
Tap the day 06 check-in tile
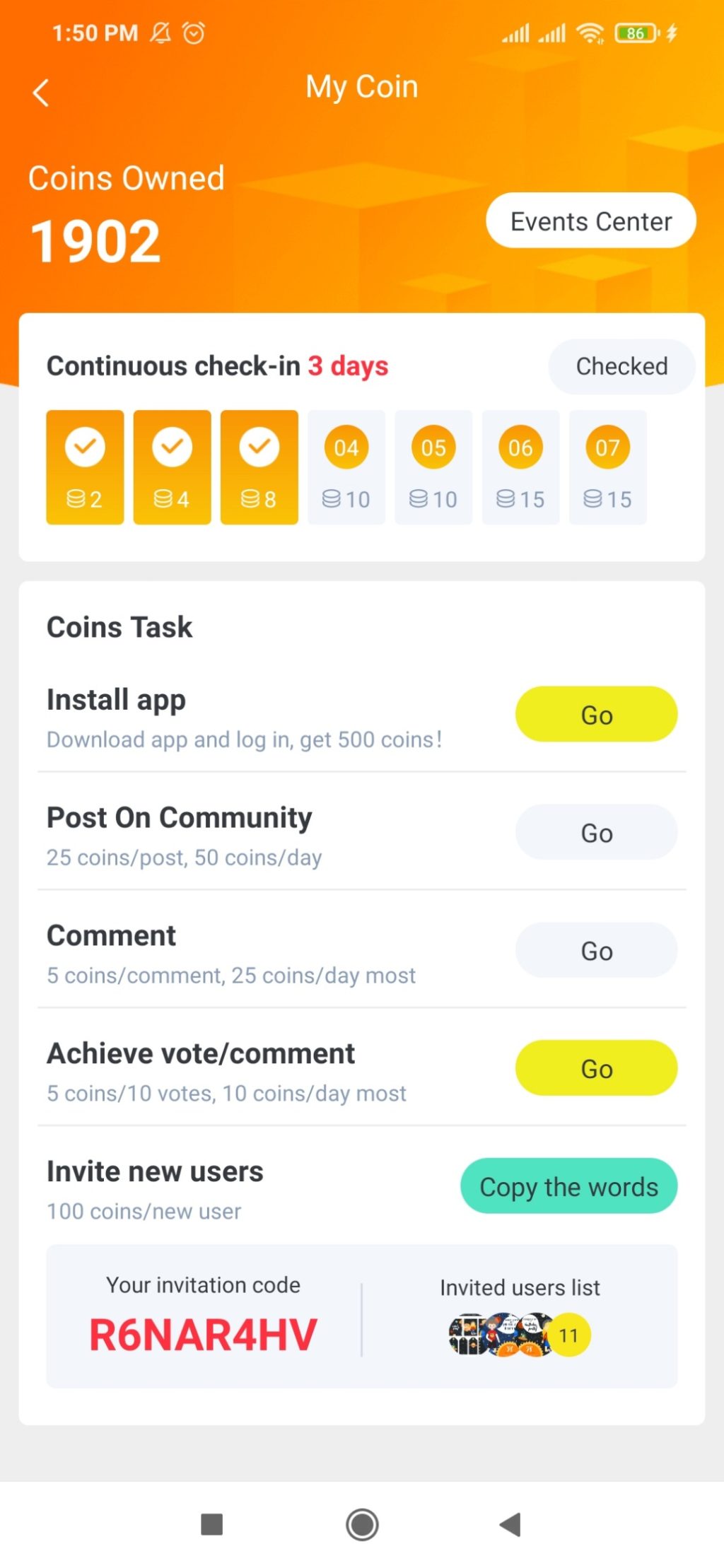[x=520, y=467]
